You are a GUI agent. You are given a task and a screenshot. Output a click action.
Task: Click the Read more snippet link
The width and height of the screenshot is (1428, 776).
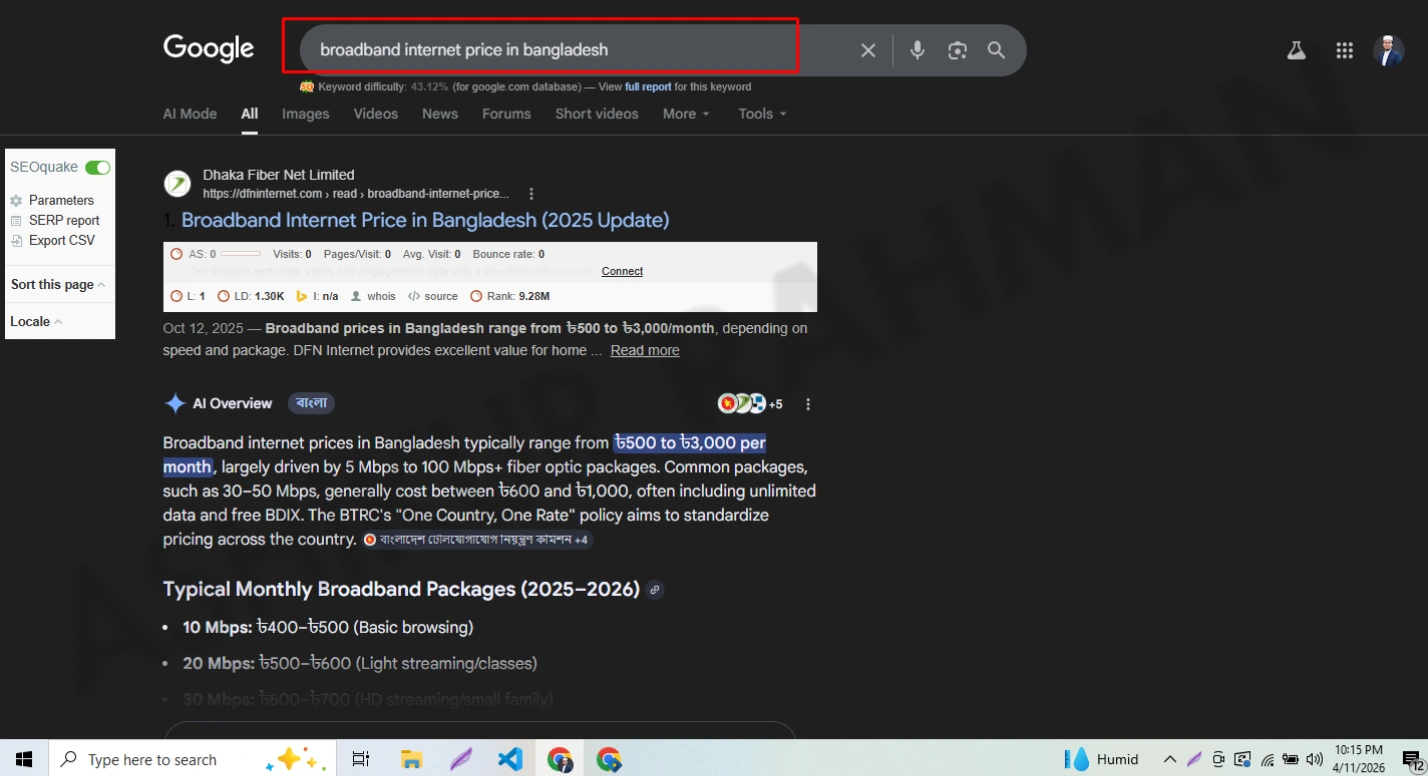coord(645,350)
